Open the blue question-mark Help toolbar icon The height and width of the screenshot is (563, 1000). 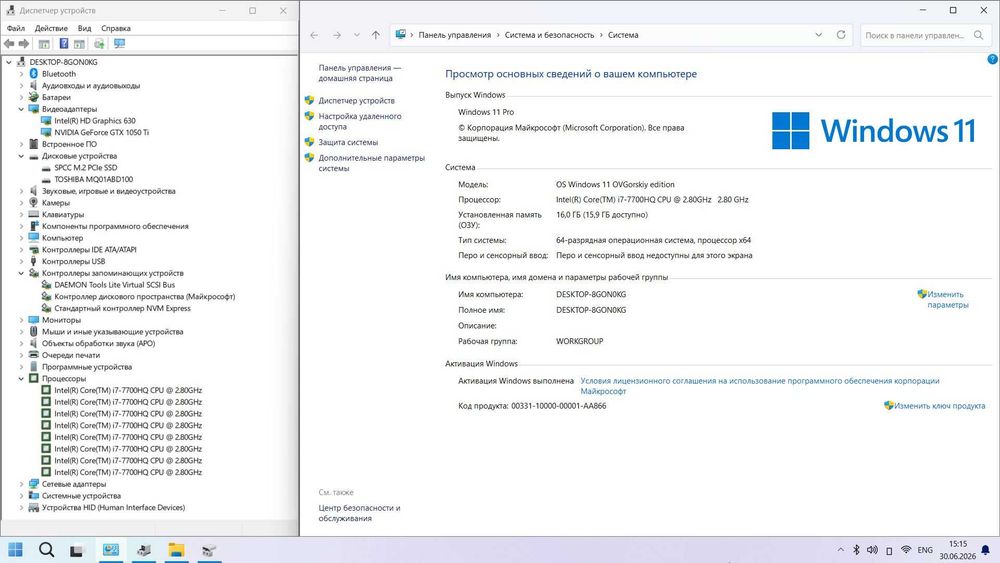coord(64,43)
